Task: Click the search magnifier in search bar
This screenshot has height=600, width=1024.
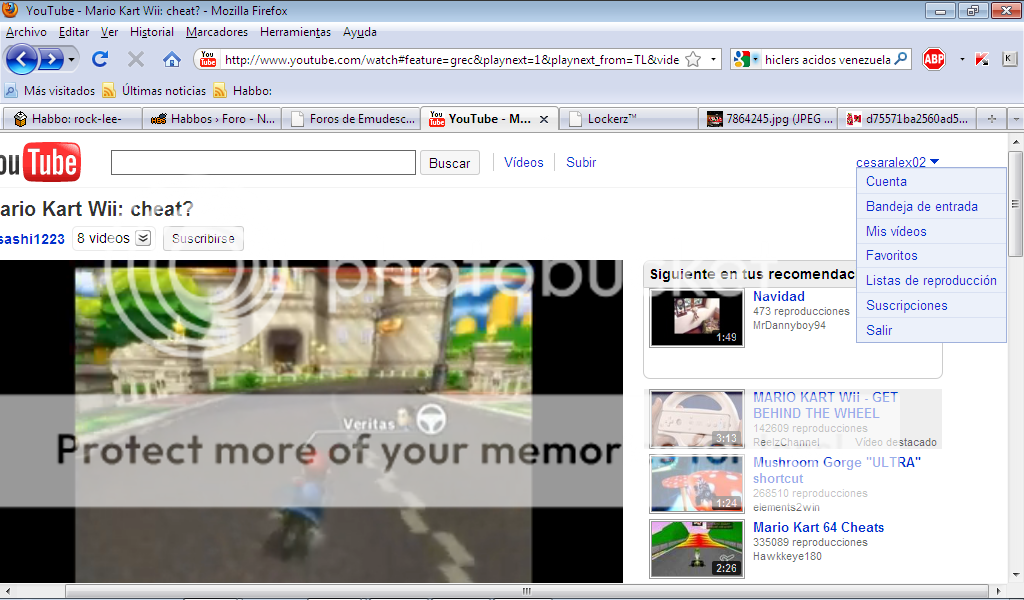Action: 900,59
